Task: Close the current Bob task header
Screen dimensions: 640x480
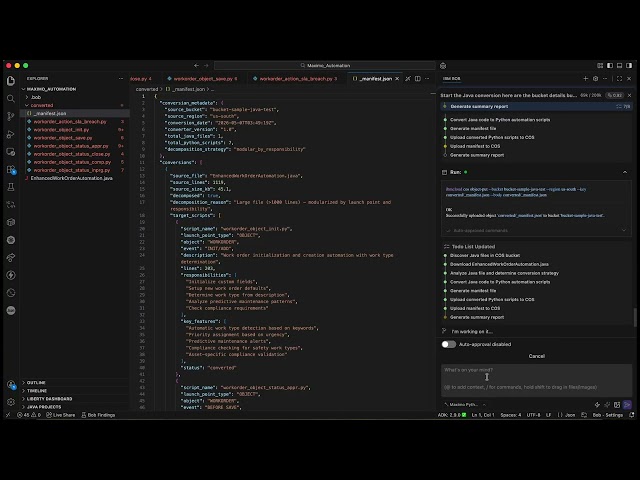Action: tap(629, 95)
